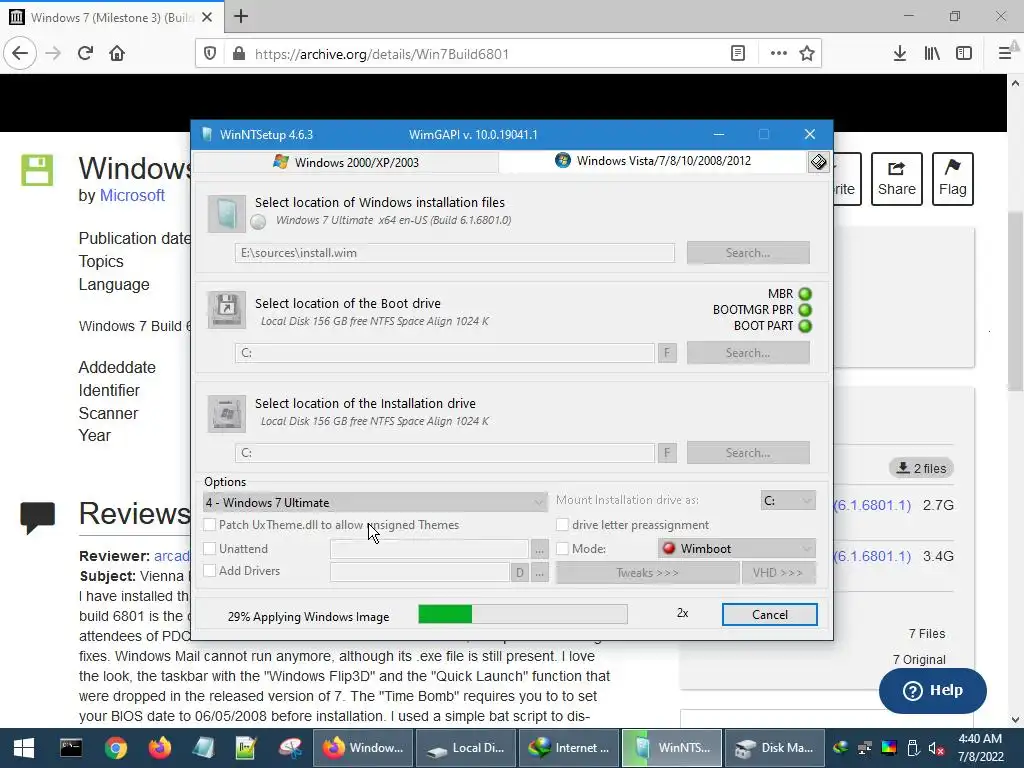The height and width of the screenshot is (768, 1024).
Task: Go to Firefox home page icon
Action: tap(117, 54)
